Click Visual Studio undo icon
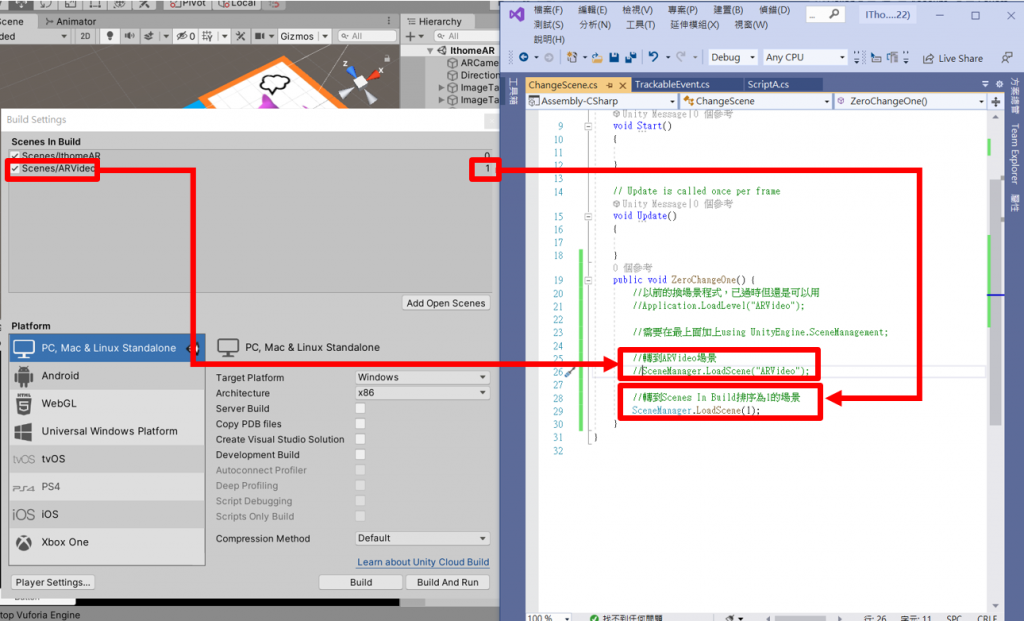Viewport: 1024px width, 621px height. (x=653, y=57)
